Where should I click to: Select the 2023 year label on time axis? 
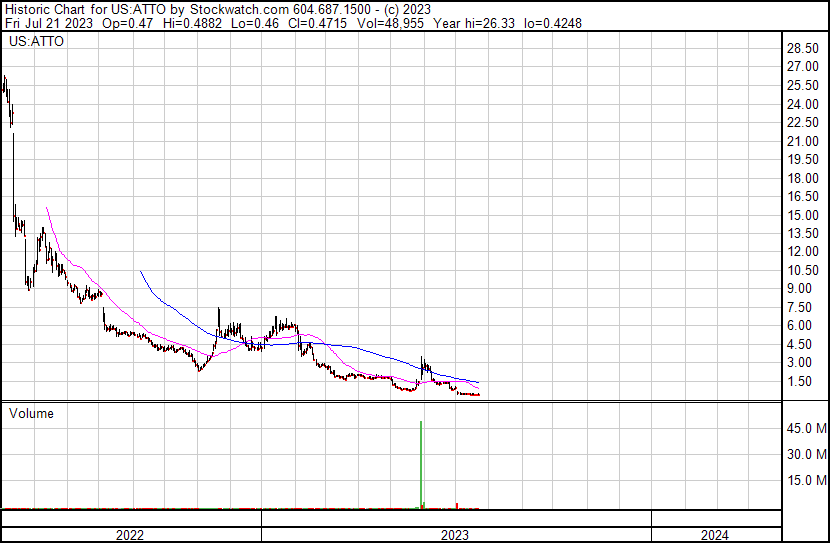[x=455, y=535]
